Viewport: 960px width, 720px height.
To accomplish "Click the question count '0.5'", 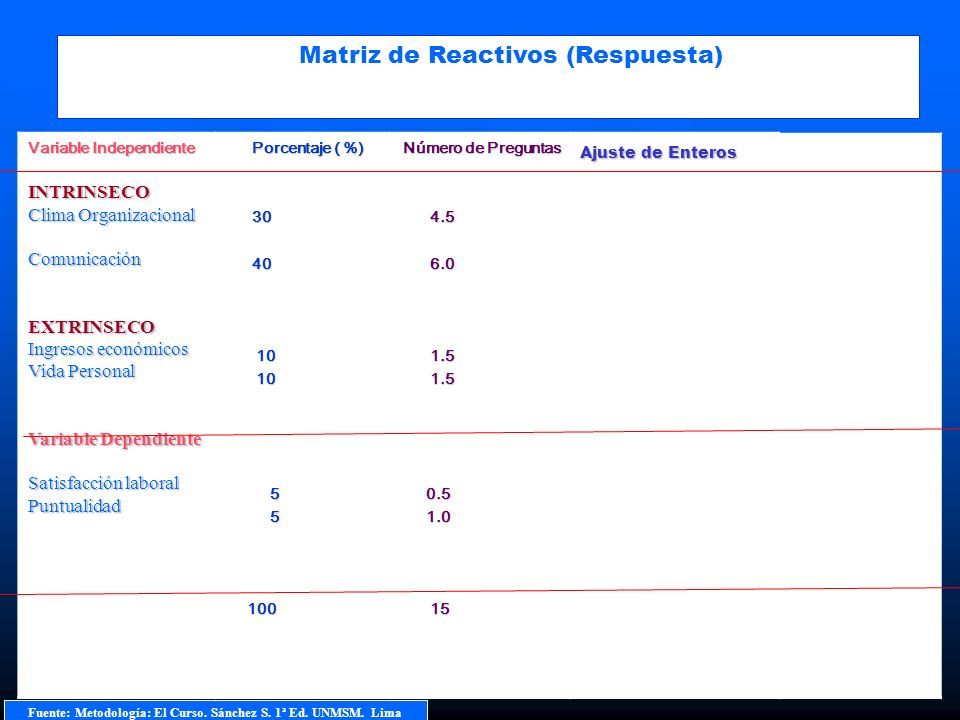I will click(438, 494).
